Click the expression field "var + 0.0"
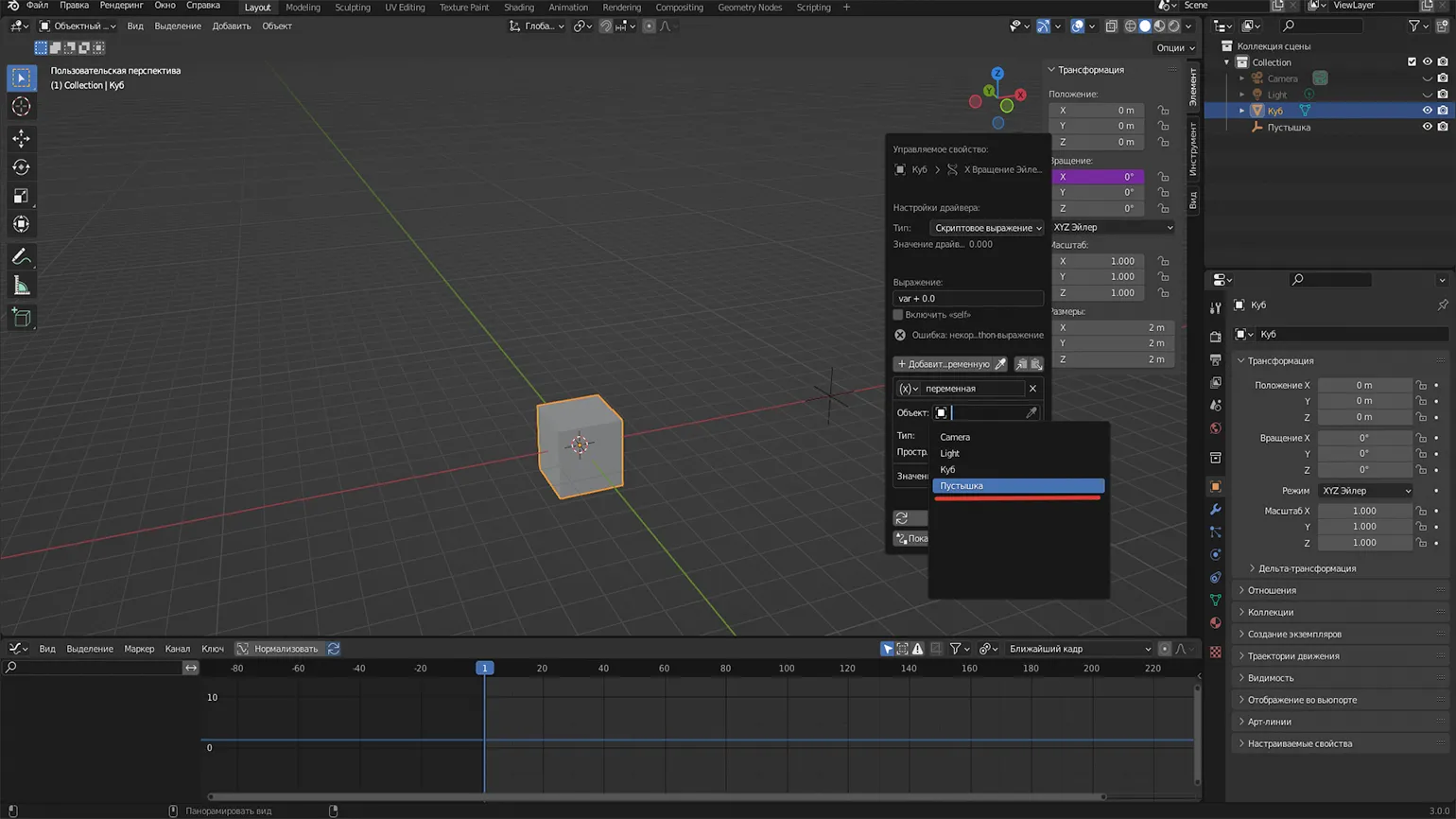 point(967,298)
